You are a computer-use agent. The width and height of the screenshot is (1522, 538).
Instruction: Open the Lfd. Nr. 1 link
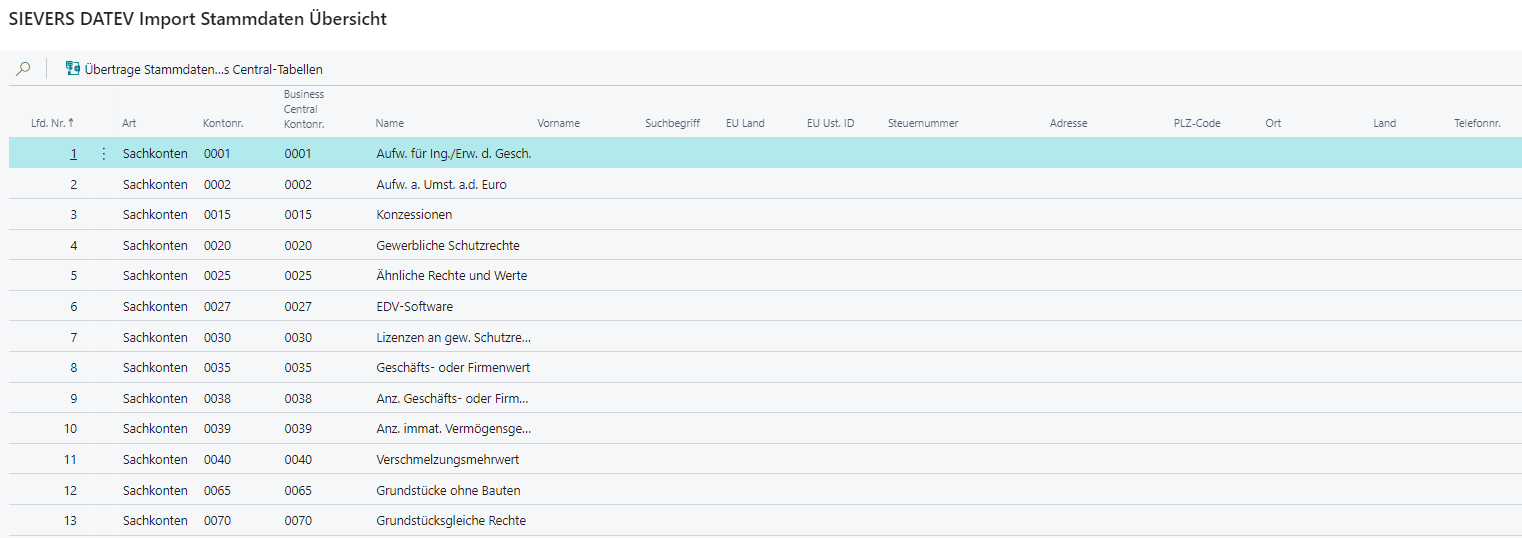pos(73,154)
